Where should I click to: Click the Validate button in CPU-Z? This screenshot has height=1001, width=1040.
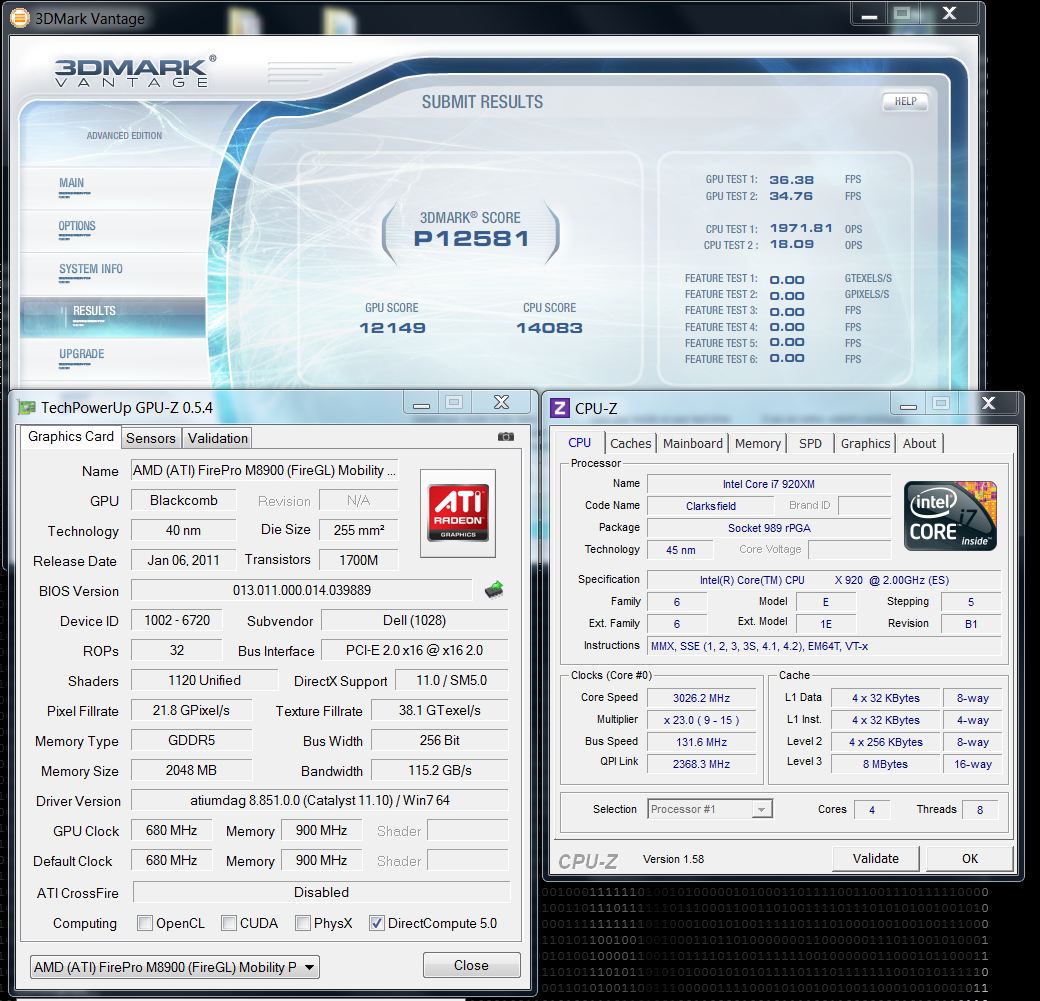coord(876,858)
